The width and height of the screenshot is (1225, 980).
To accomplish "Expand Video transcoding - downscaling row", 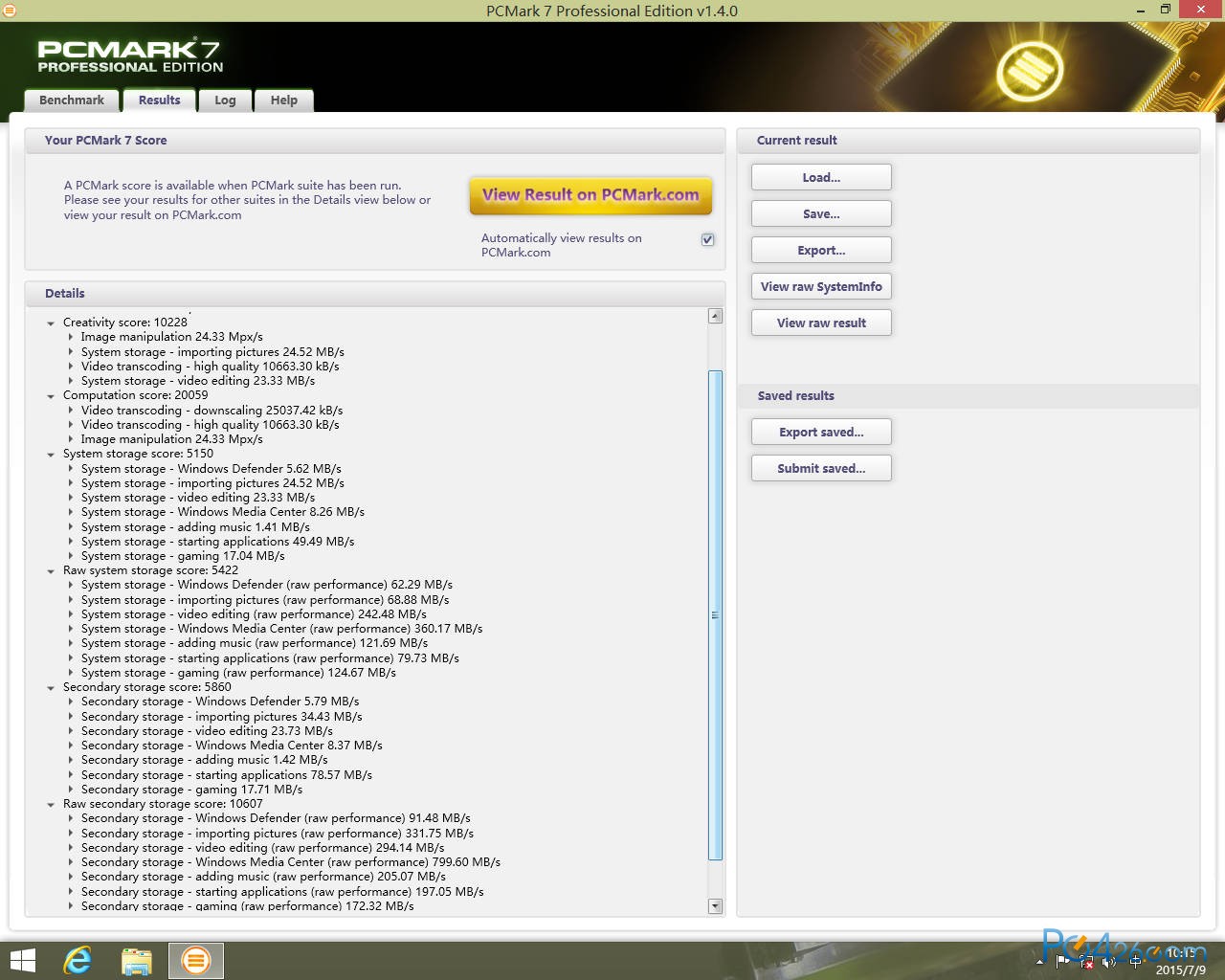I will click(x=71, y=411).
